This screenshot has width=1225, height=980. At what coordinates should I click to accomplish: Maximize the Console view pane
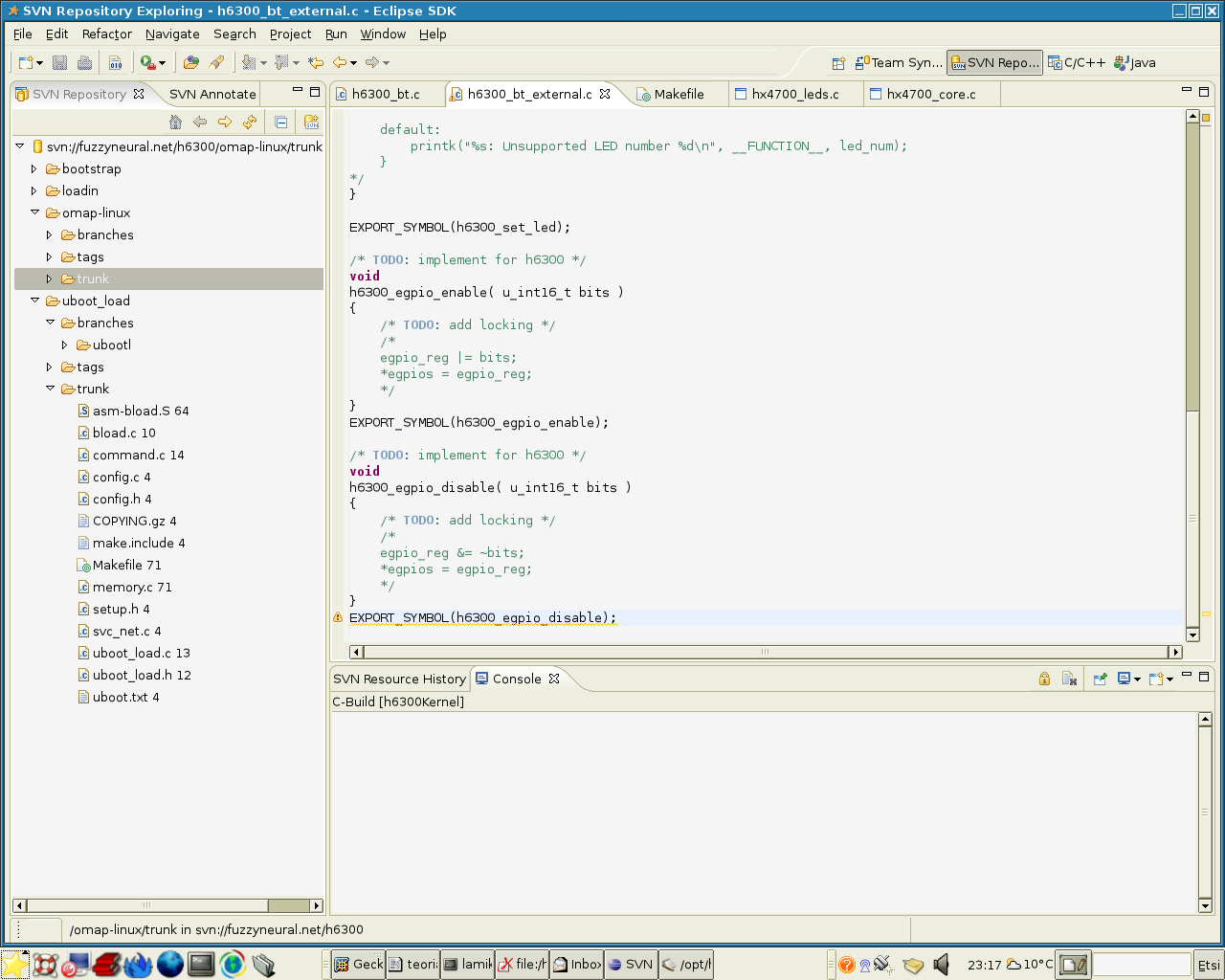pos(1203,676)
